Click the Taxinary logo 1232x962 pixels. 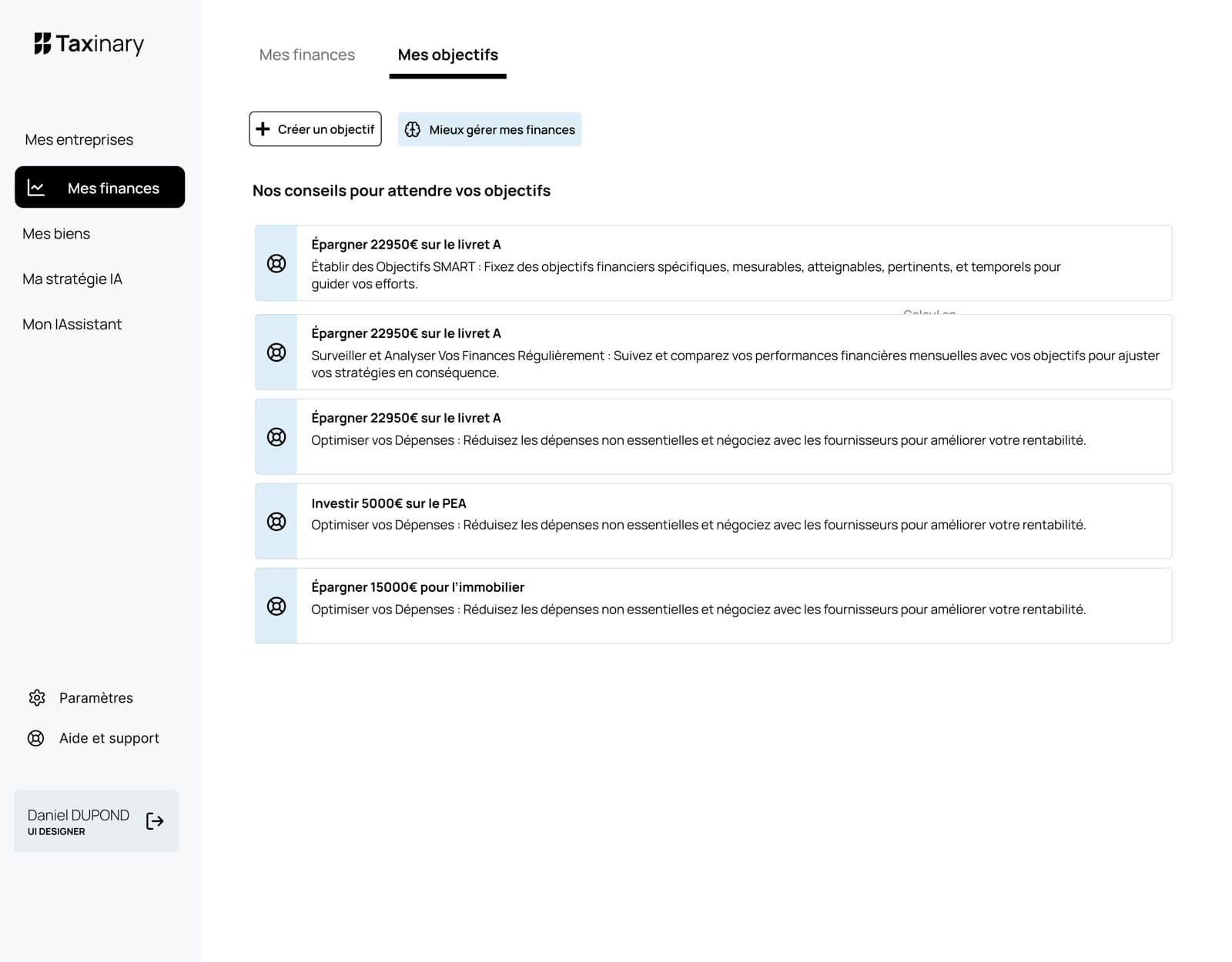pos(89,44)
